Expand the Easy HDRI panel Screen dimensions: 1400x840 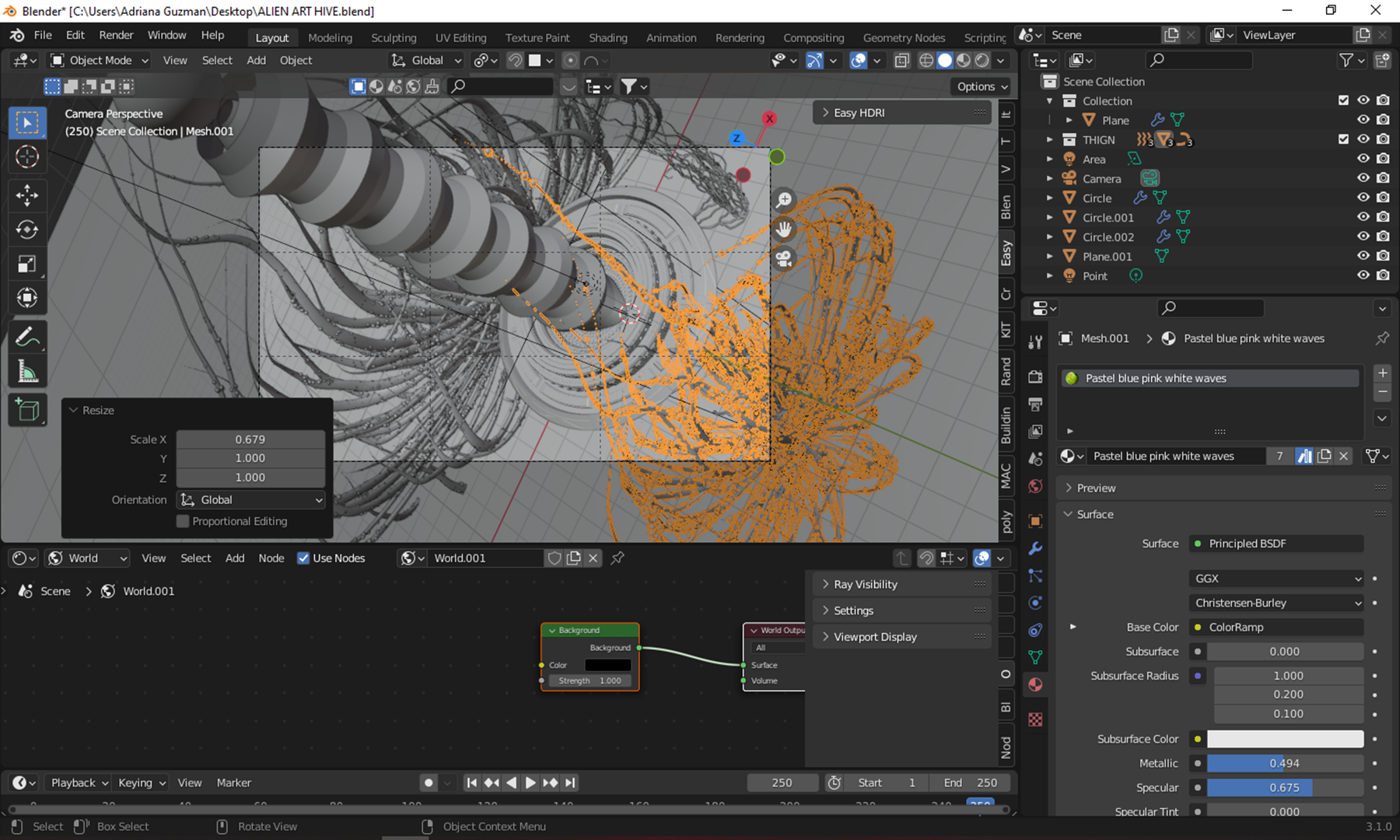pyautogui.click(x=902, y=113)
